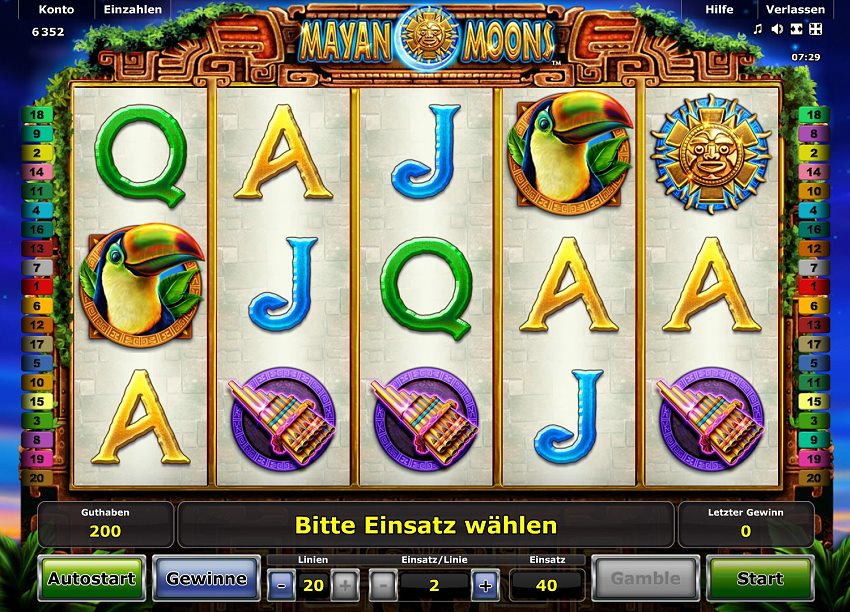The width and height of the screenshot is (850, 612).
Task: Lower Einsatz/Linie with the minus button
Action: (x=383, y=585)
